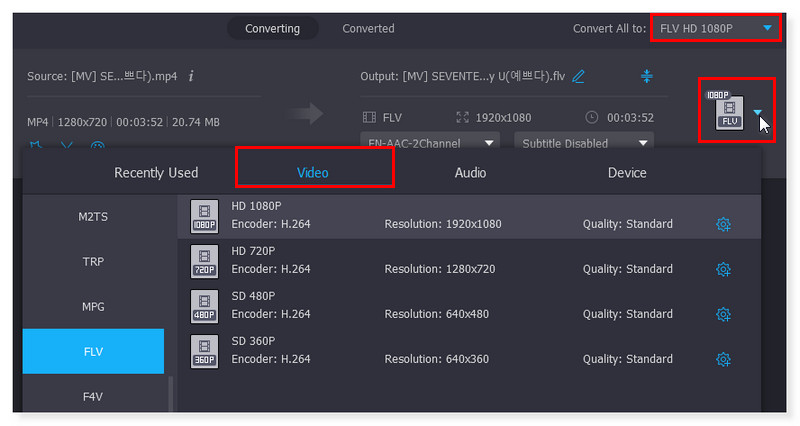800x426 pixels.
Task: Open settings gear for SD 480P preset
Action: 724,314
